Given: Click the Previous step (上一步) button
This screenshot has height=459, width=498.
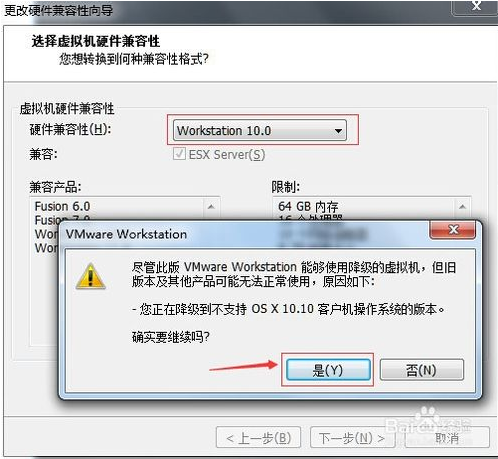Looking at the screenshot, I should [x=259, y=437].
